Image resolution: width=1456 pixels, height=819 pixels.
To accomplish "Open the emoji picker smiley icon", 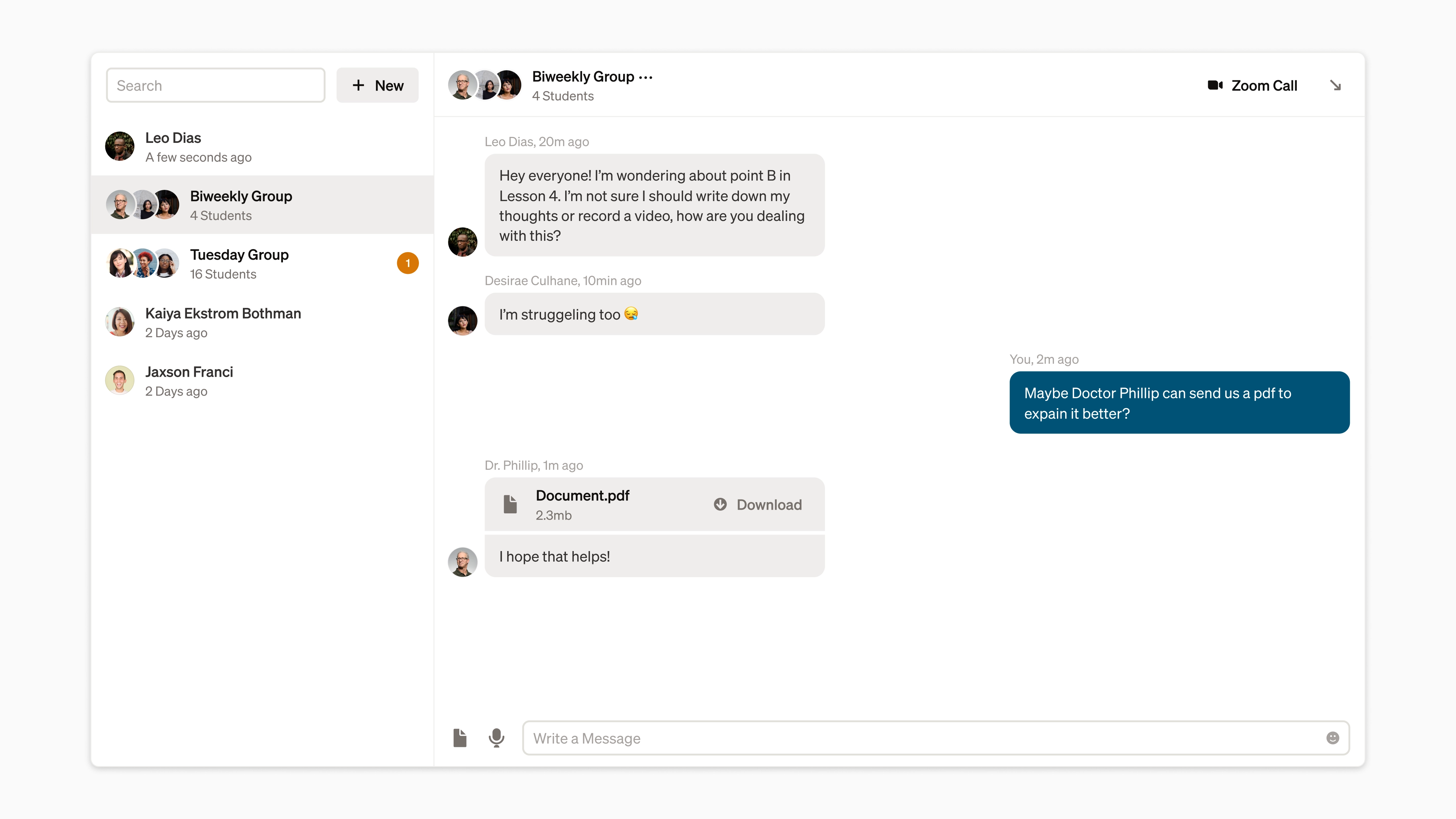I will coord(1332,738).
